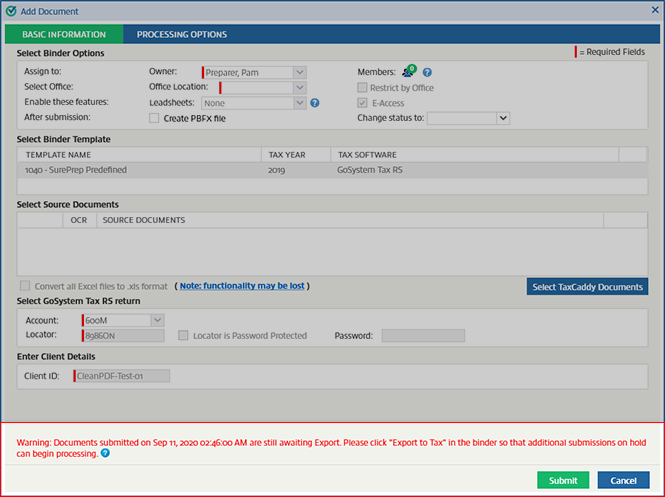Expand the Change status to dropdown
The height and width of the screenshot is (497, 665).
pyautogui.click(x=503, y=118)
